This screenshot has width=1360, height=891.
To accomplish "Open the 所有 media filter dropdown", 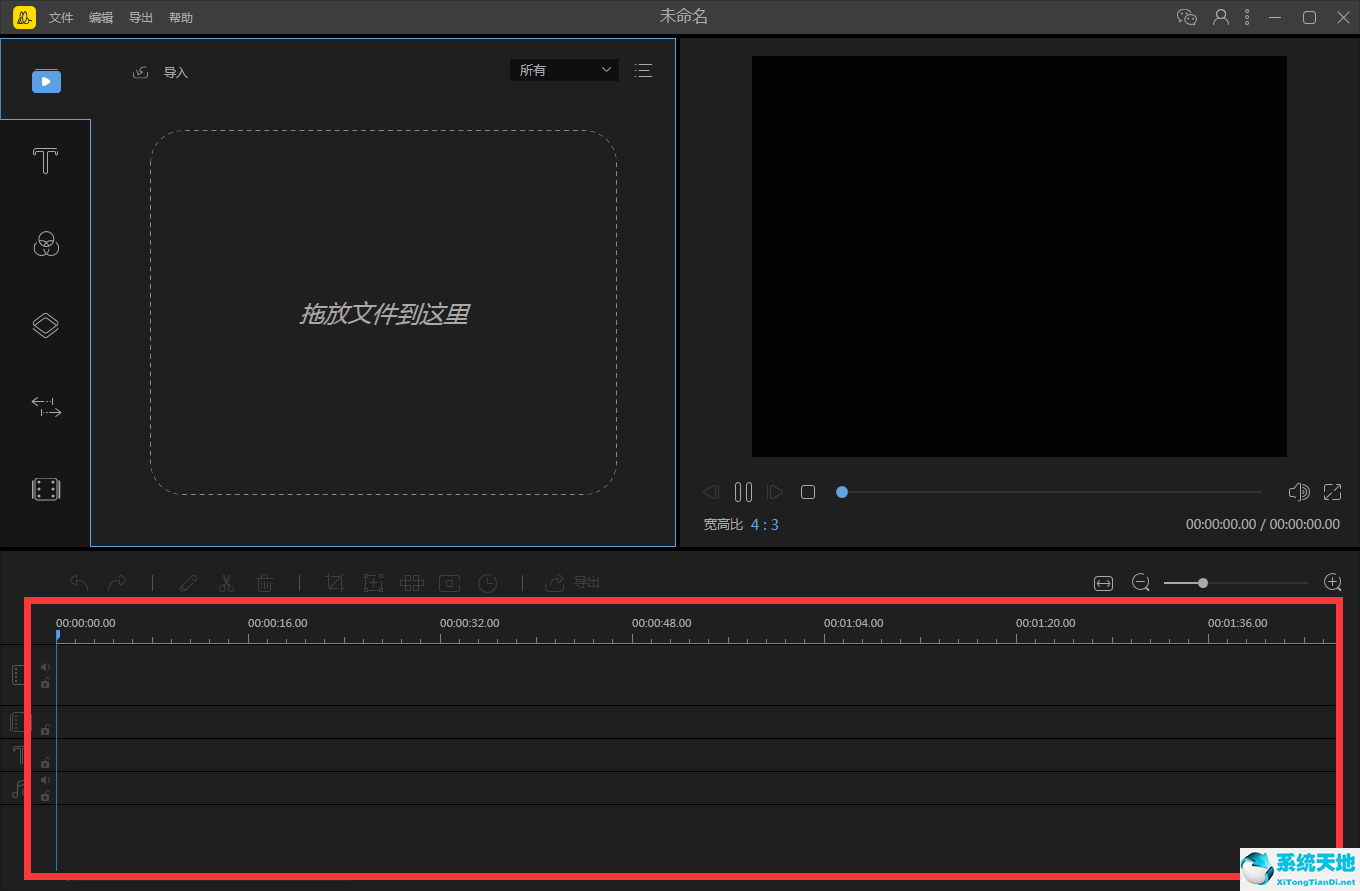I will coord(564,70).
